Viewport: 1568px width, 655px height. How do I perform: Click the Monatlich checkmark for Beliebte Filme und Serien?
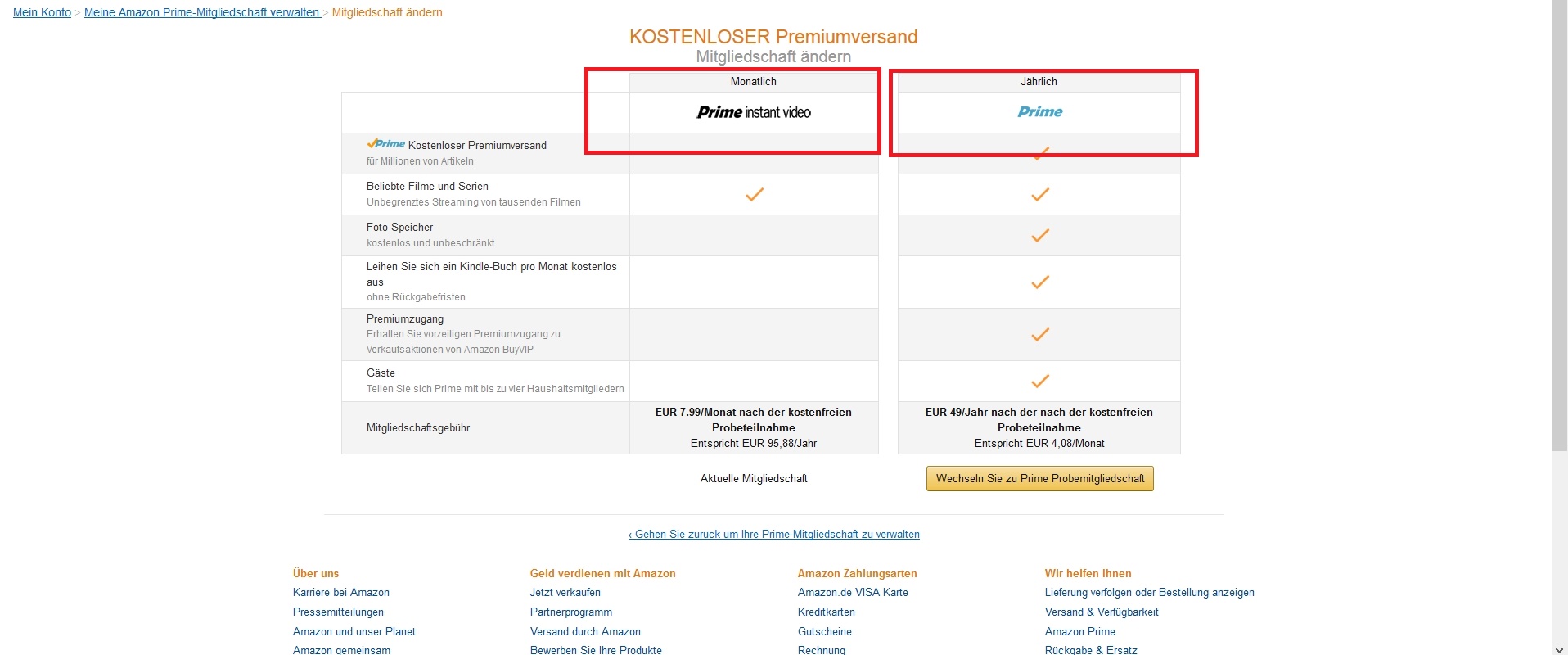754,195
